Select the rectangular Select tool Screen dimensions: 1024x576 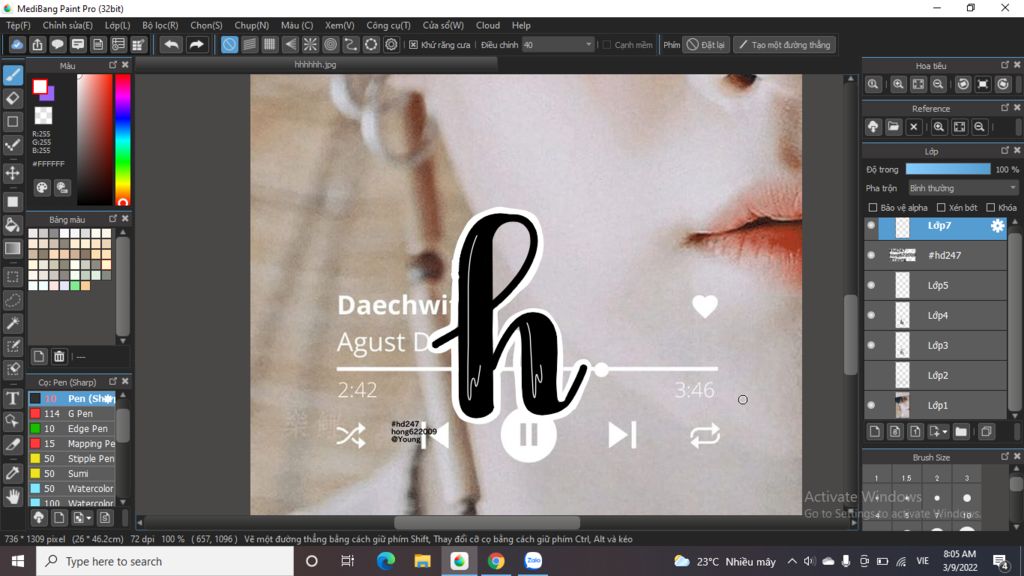pos(13,277)
